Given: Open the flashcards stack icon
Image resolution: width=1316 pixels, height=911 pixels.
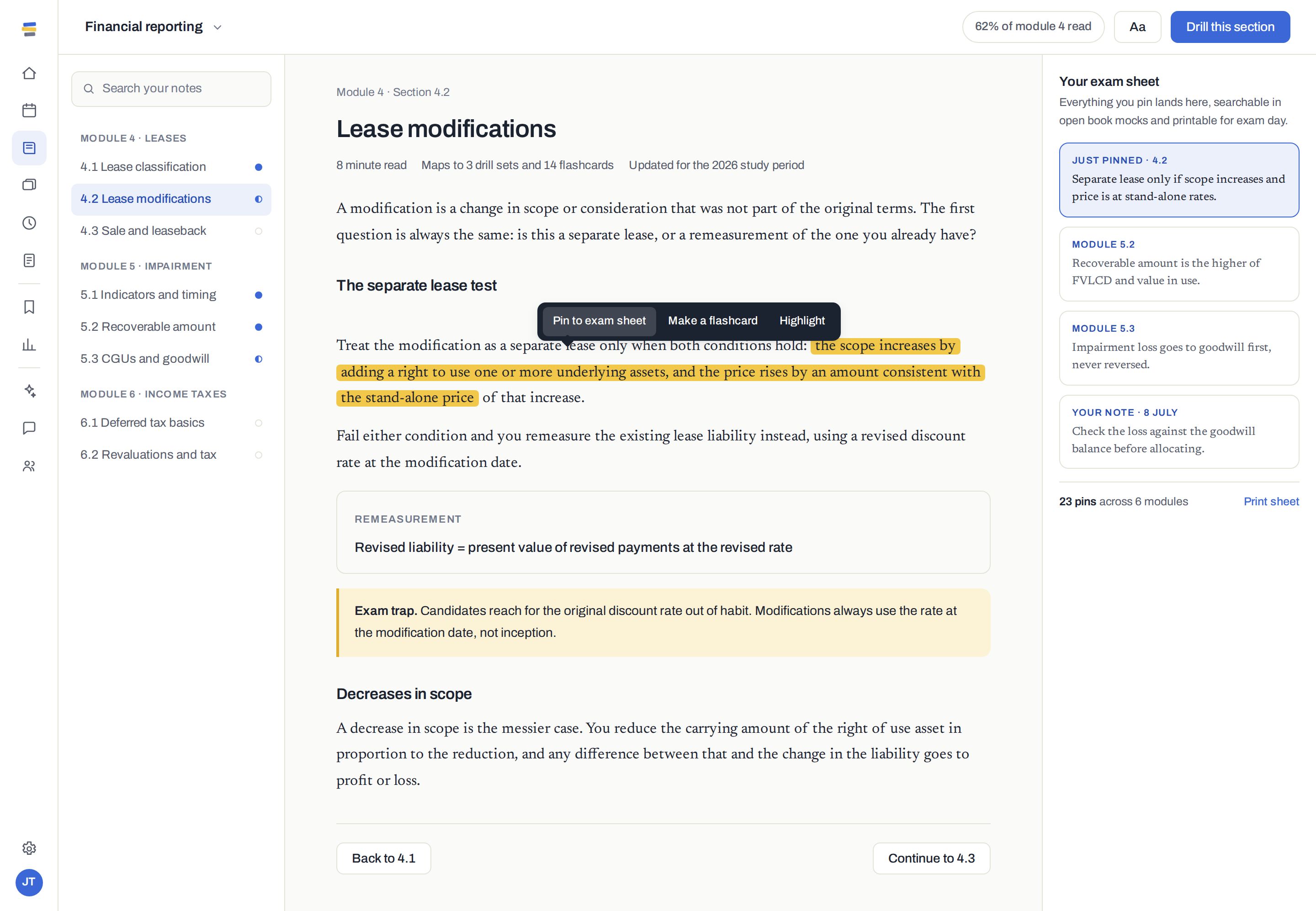Looking at the screenshot, I should (x=29, y=185).
